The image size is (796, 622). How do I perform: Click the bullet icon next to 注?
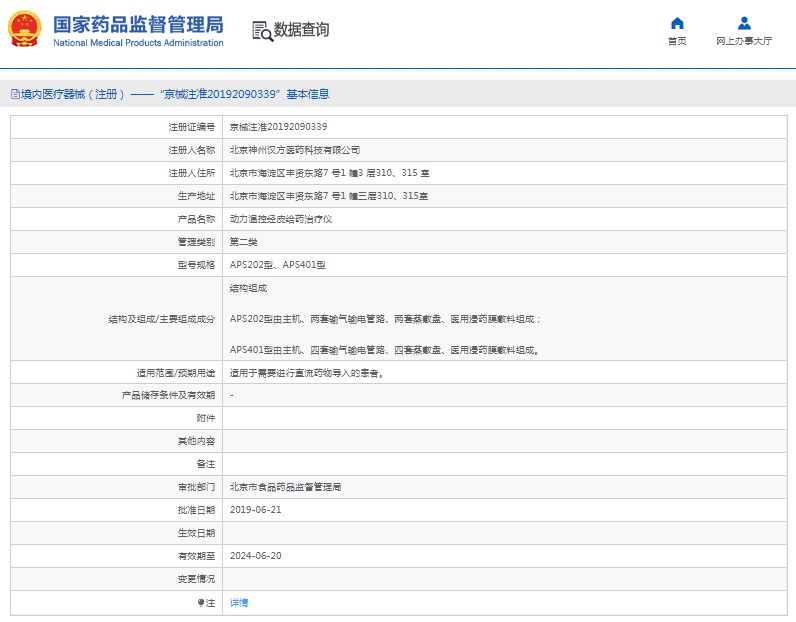click(201, 603)
